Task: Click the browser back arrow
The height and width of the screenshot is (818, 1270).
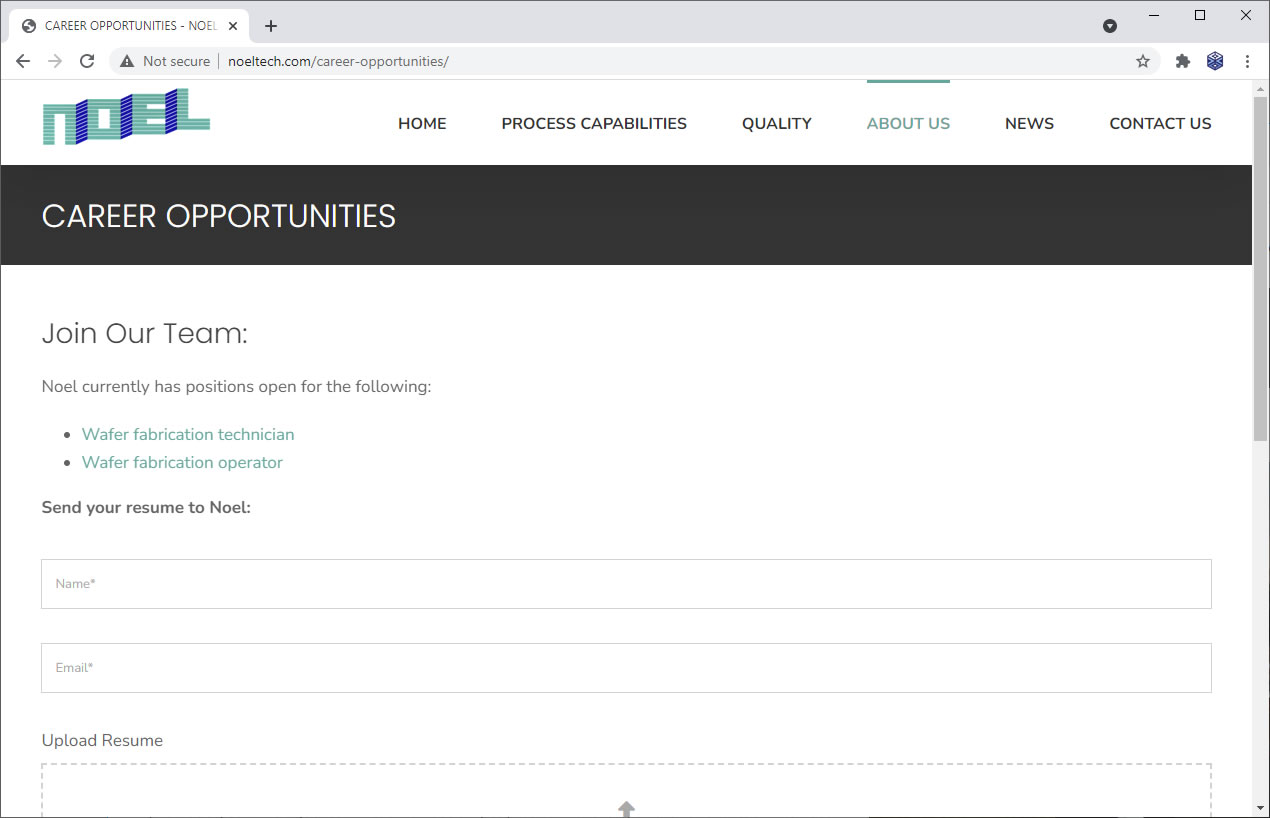Action: point(23,61)
